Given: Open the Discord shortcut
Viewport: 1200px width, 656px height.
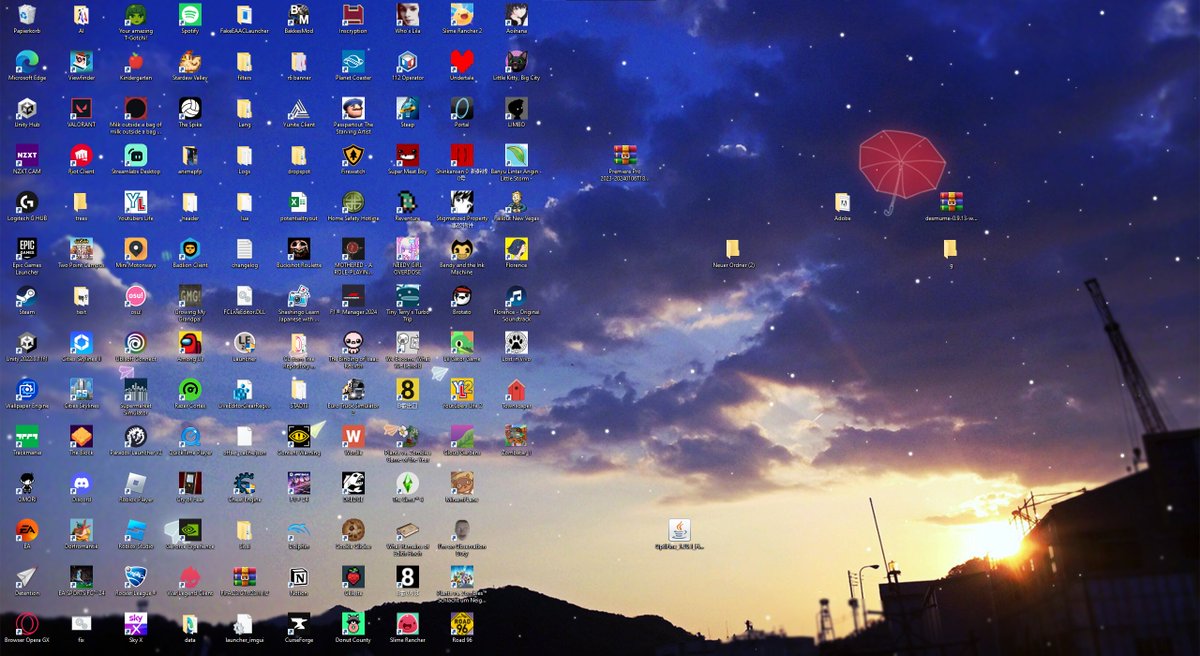Looking at the screenshot, I should 81,484.
